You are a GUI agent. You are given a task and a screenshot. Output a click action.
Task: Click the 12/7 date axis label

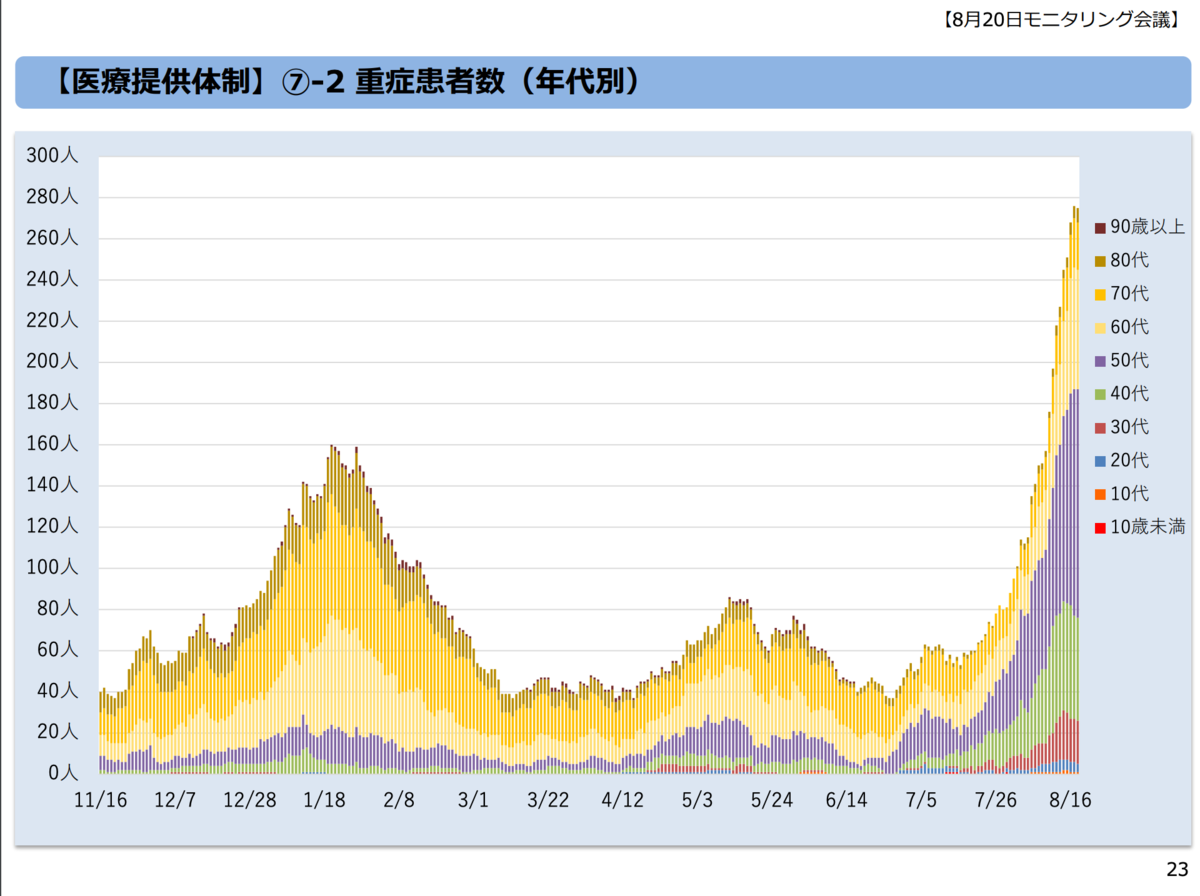[175, 801]
